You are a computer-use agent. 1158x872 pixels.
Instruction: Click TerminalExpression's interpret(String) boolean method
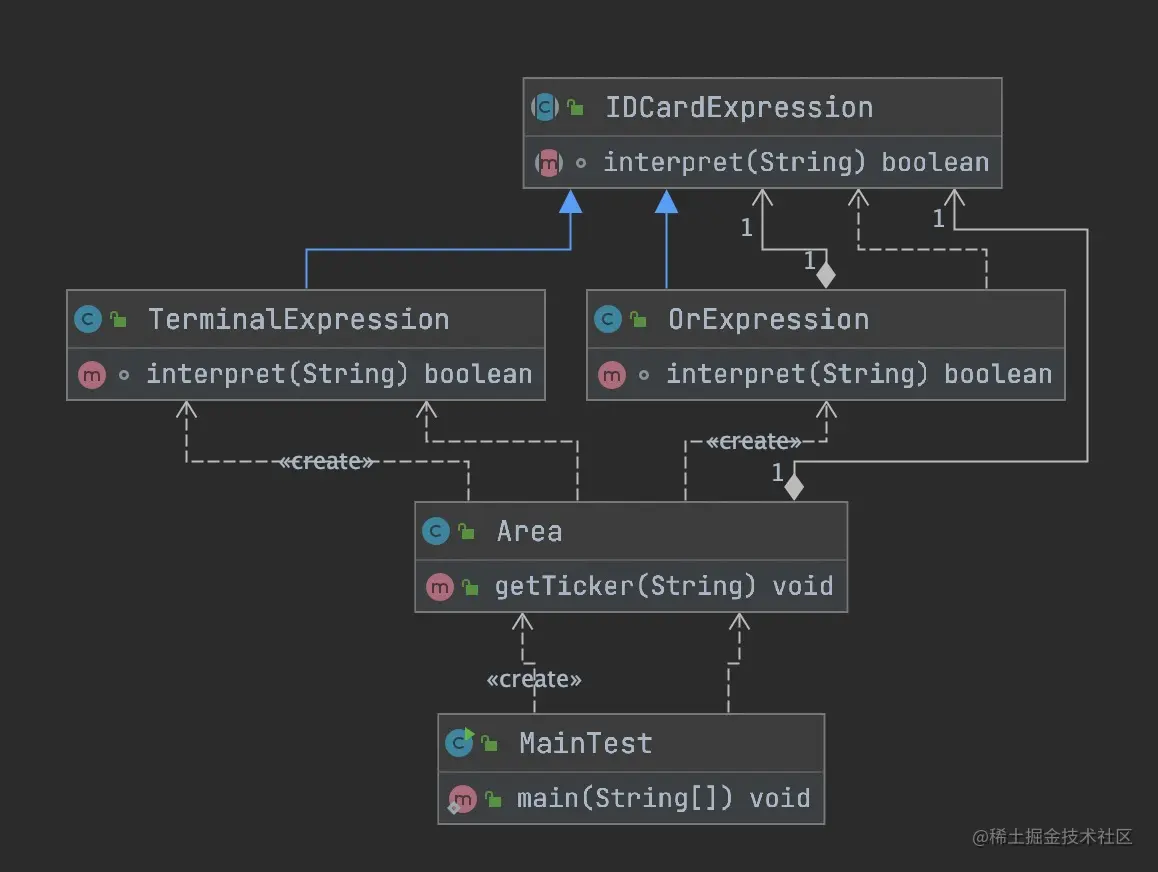[x=338, y=375]
